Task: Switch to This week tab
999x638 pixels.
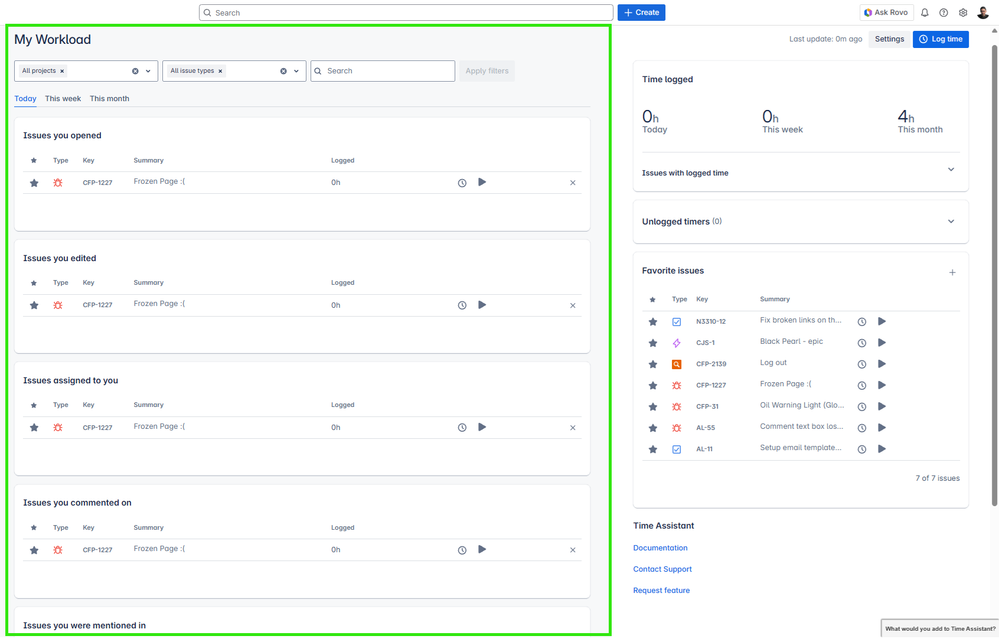Action: pos(63,99)
